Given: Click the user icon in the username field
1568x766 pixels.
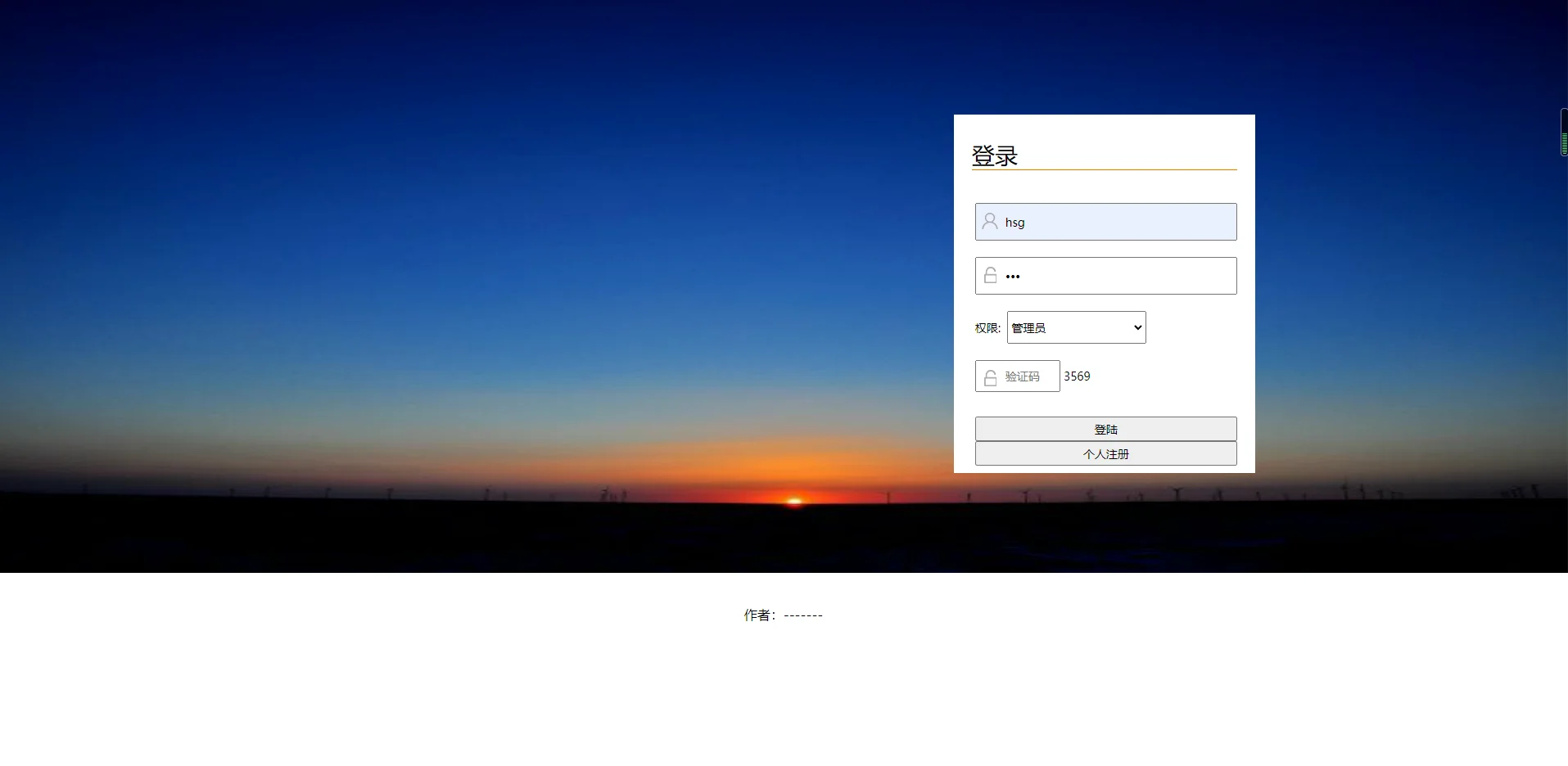Looking at the screenshot, I should 990,221.
